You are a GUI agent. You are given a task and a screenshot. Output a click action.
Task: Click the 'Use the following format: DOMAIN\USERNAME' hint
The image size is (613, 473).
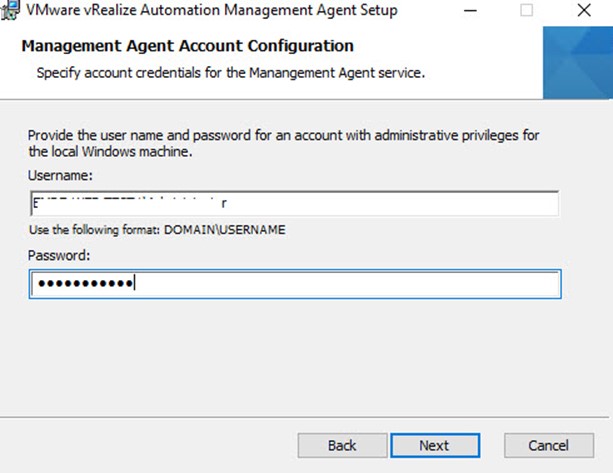[157, 229]
